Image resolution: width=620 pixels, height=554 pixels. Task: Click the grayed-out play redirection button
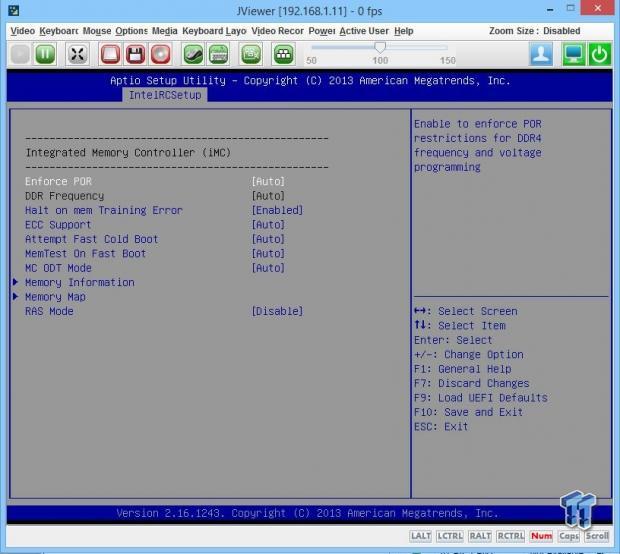(20, 54)
